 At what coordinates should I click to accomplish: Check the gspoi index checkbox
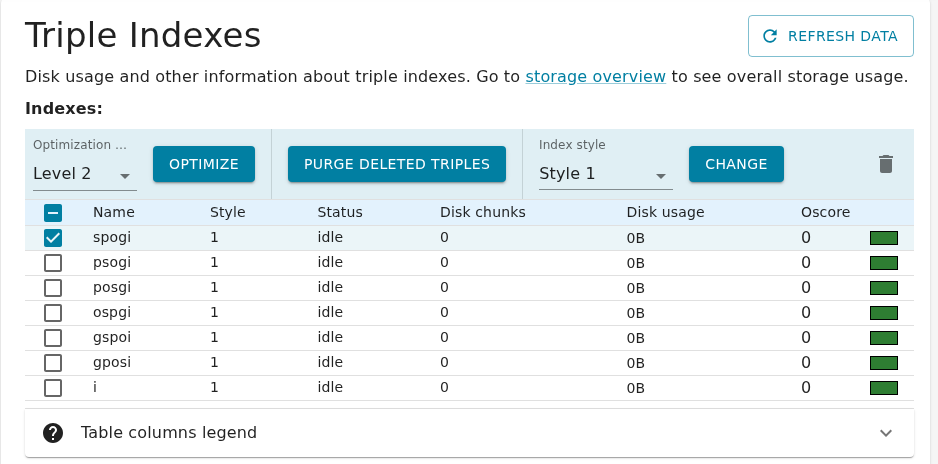click(x=53, y=338)
